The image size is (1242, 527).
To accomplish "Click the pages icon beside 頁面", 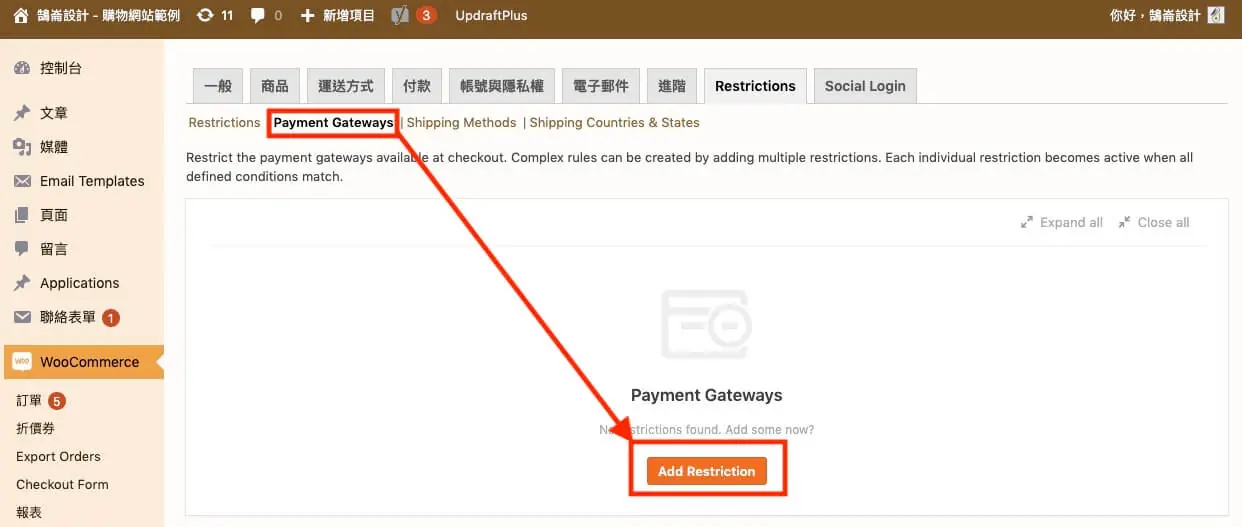I will [22, 215].
